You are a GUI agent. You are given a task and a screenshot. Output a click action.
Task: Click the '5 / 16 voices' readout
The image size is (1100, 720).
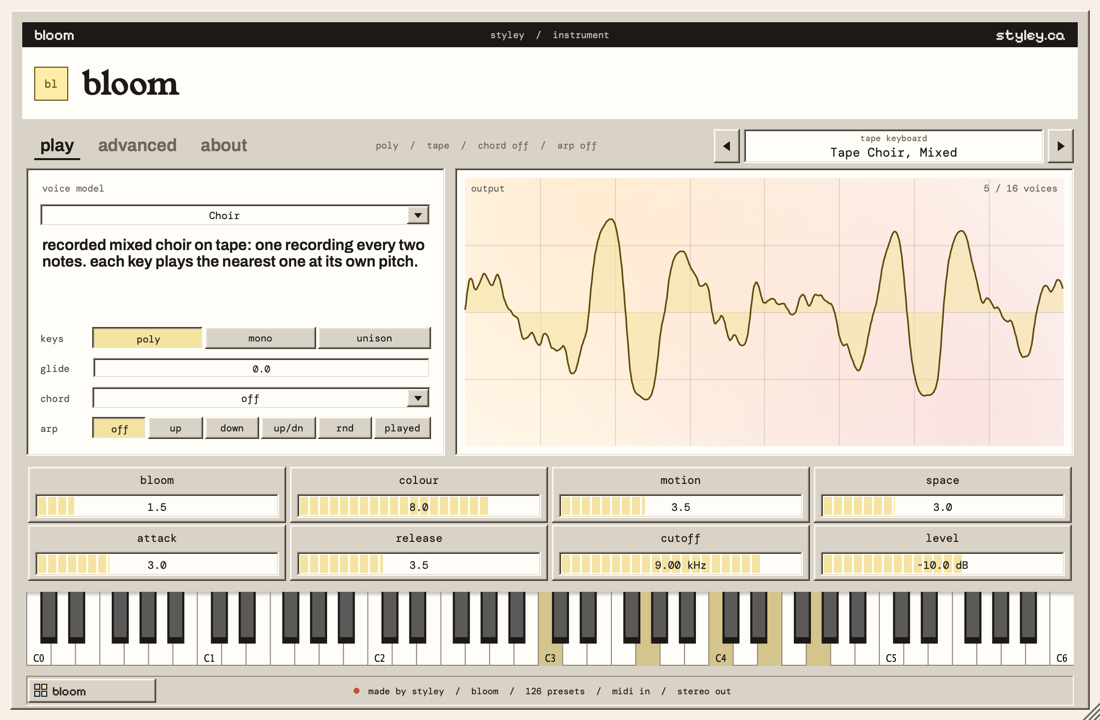(1020, 188)
